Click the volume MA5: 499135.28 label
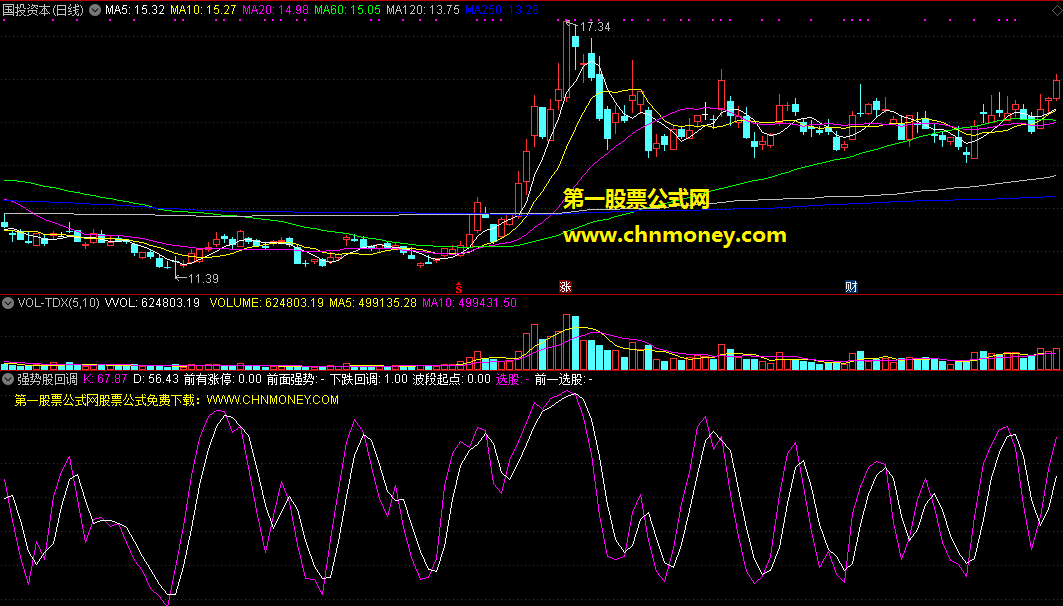This screenshot has width=1063, height=606. pyautogui.click(x=373, y=303)
